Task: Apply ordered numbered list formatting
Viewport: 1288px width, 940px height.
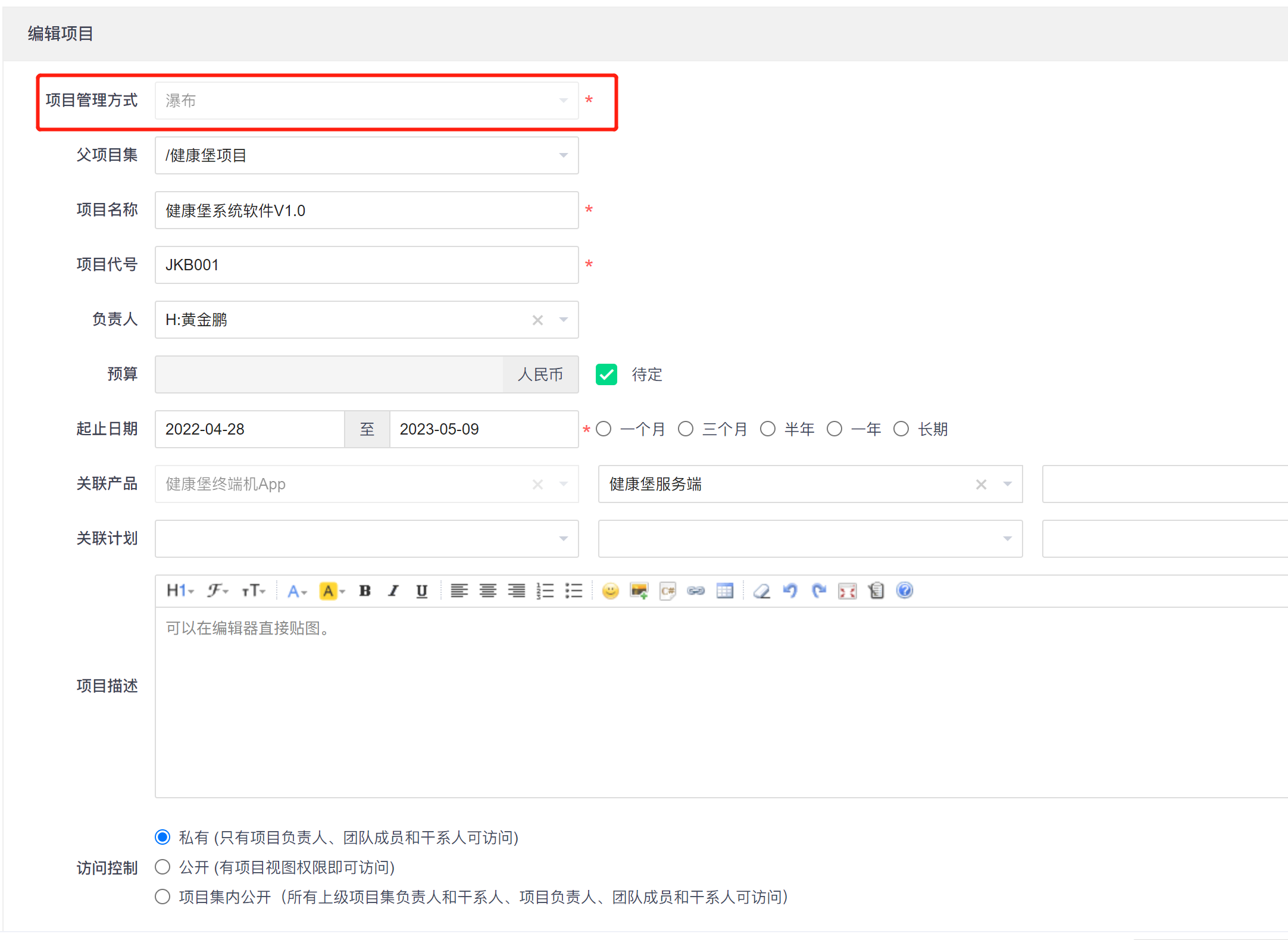Action: 545,591
